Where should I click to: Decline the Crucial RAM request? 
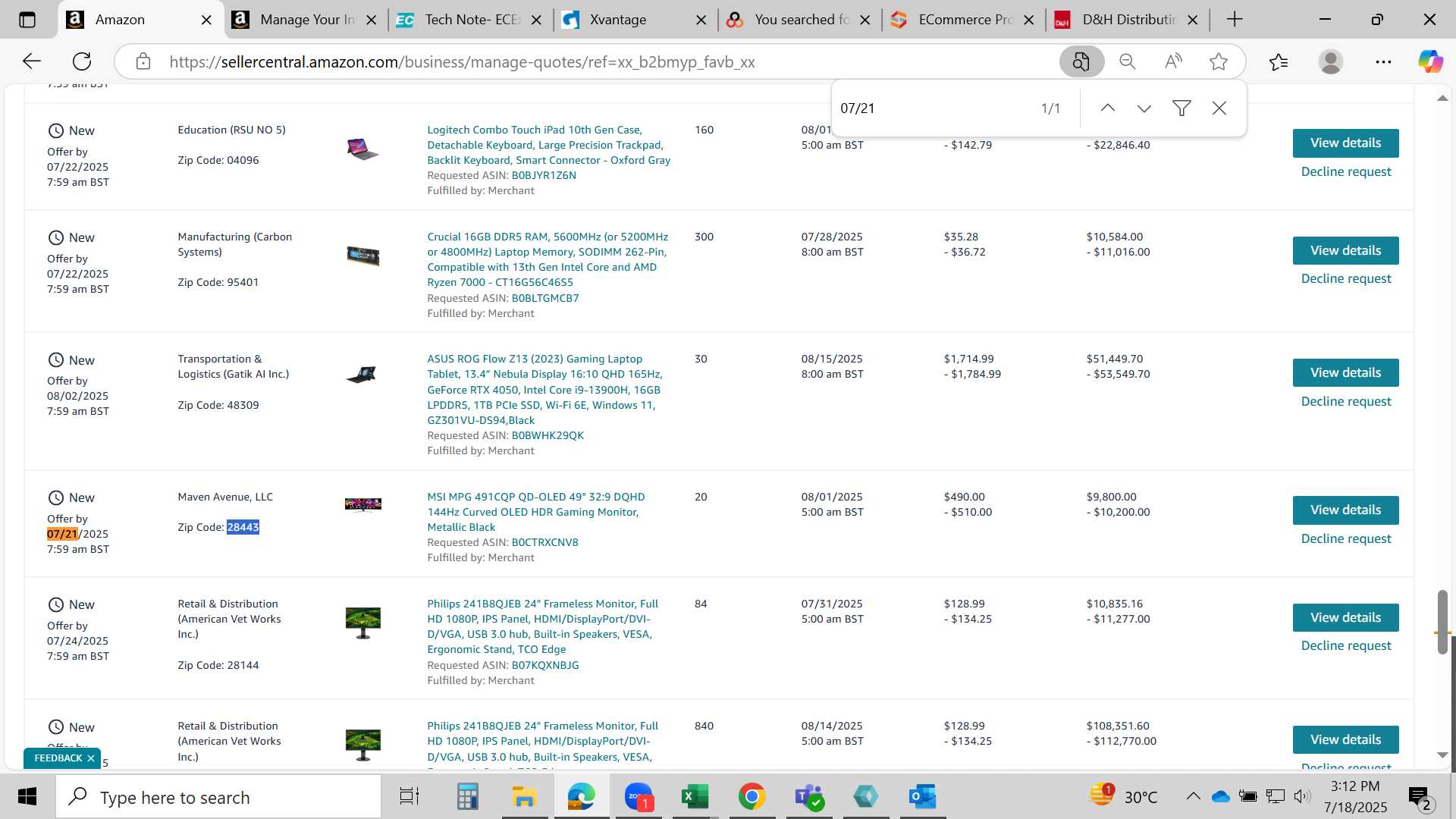click(x=1346, y=279)
